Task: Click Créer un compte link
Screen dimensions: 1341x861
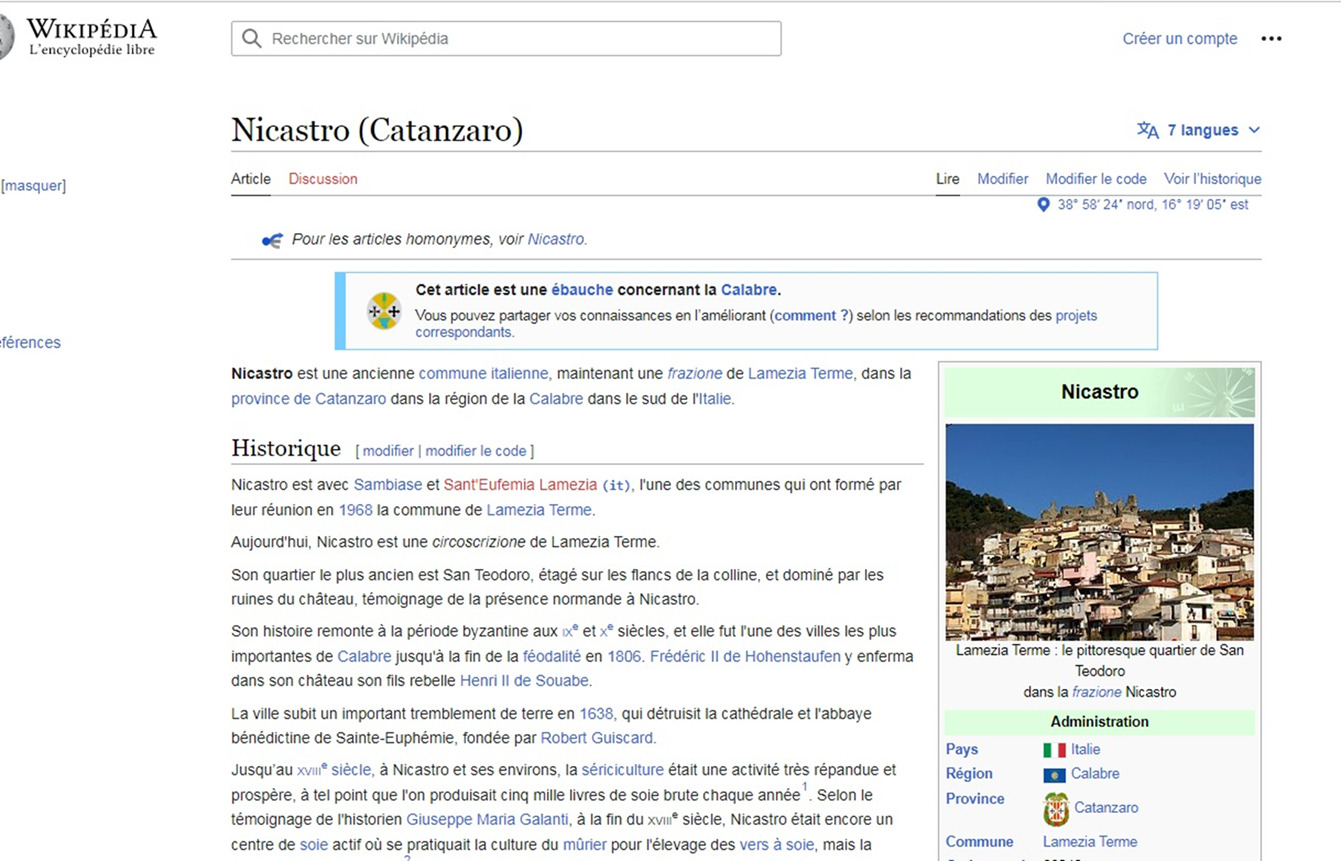Action: (1180, 39)
